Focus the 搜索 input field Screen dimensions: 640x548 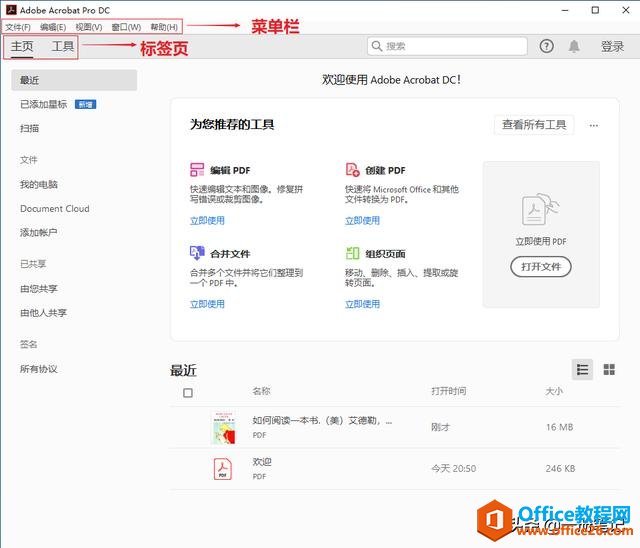[x=447, y=46]
